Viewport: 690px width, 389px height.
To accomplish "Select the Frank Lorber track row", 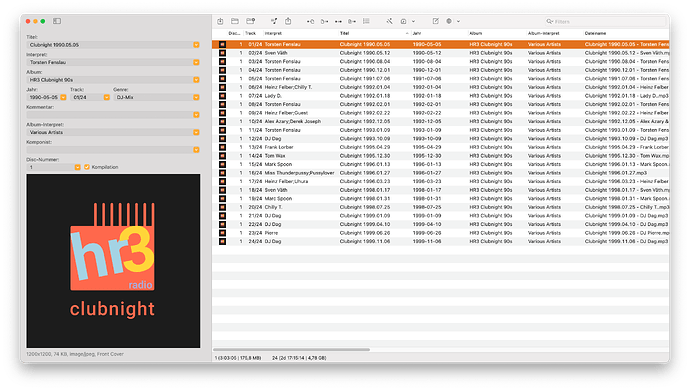I will (440, 147).
